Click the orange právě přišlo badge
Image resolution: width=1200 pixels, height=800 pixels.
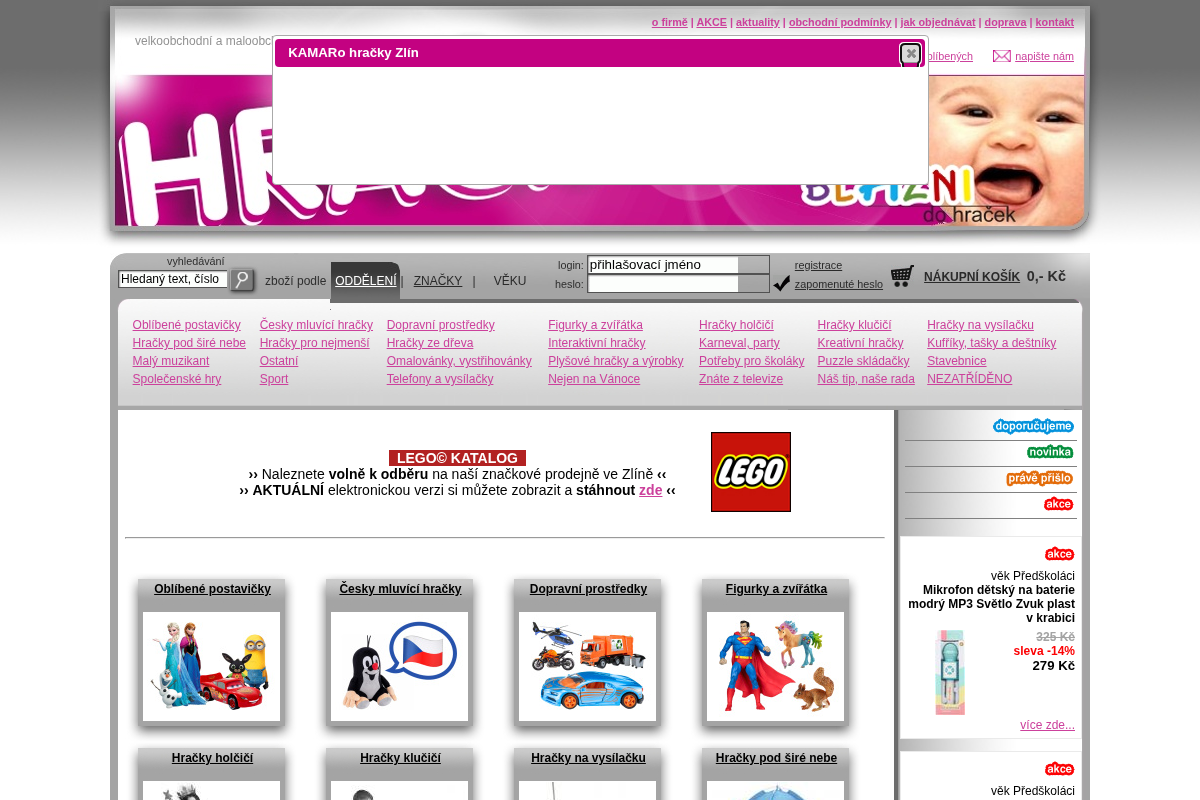tap(1040, 478)
